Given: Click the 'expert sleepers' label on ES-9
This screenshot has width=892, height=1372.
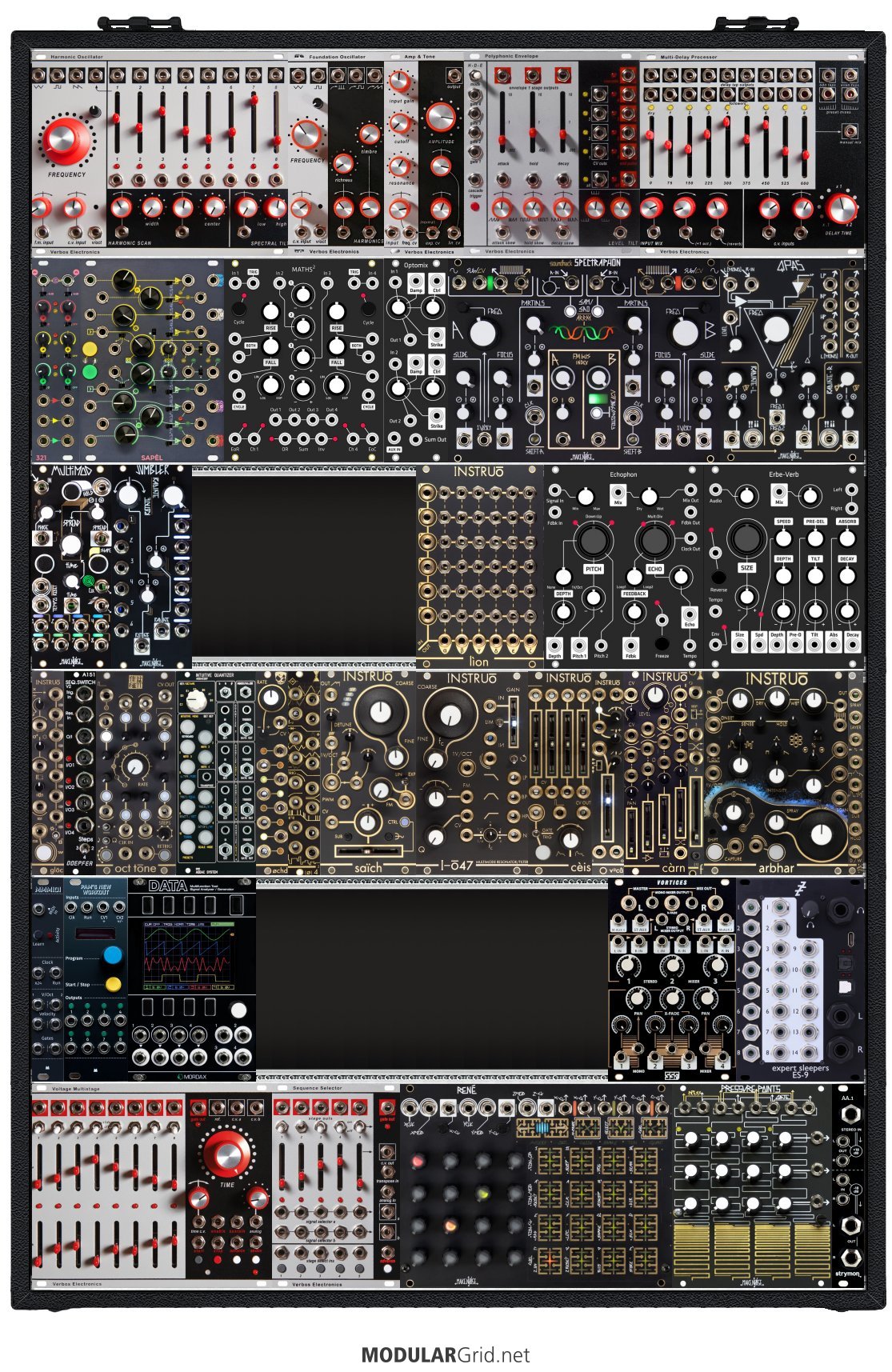Looking at the screenshot, I should (800, 1068).
